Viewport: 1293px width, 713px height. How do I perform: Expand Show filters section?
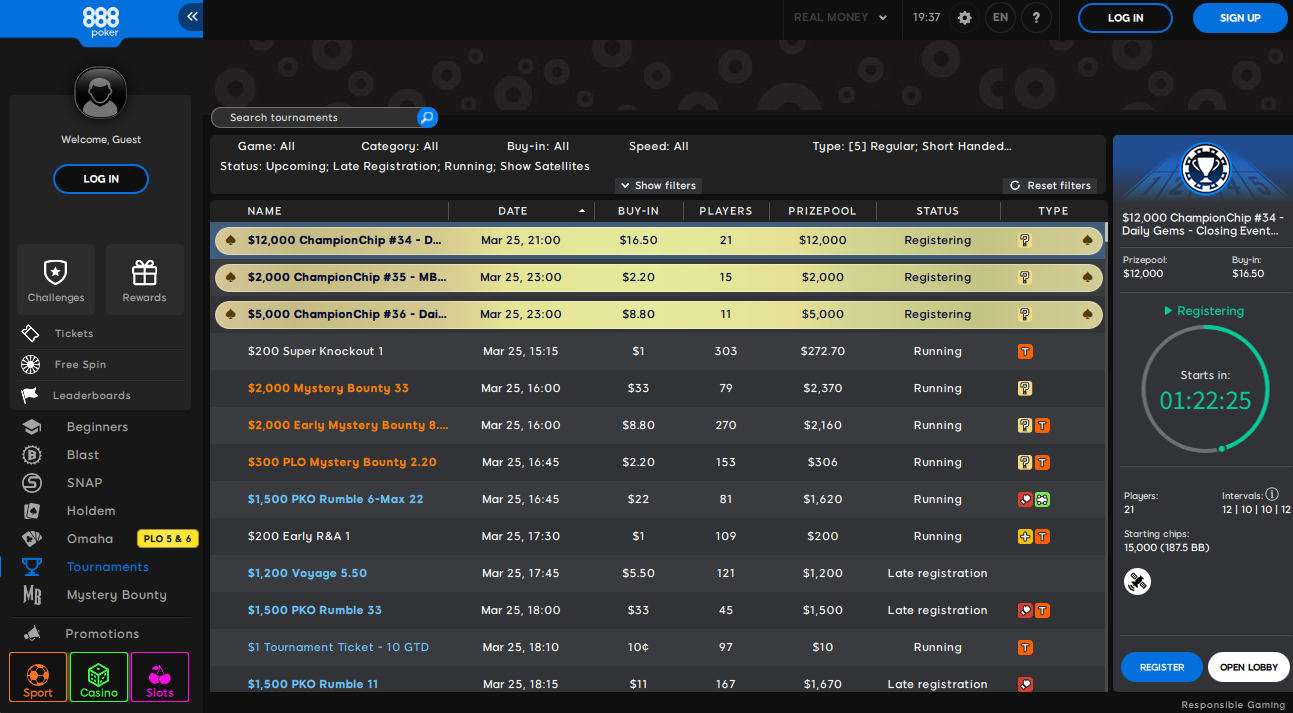658,186
